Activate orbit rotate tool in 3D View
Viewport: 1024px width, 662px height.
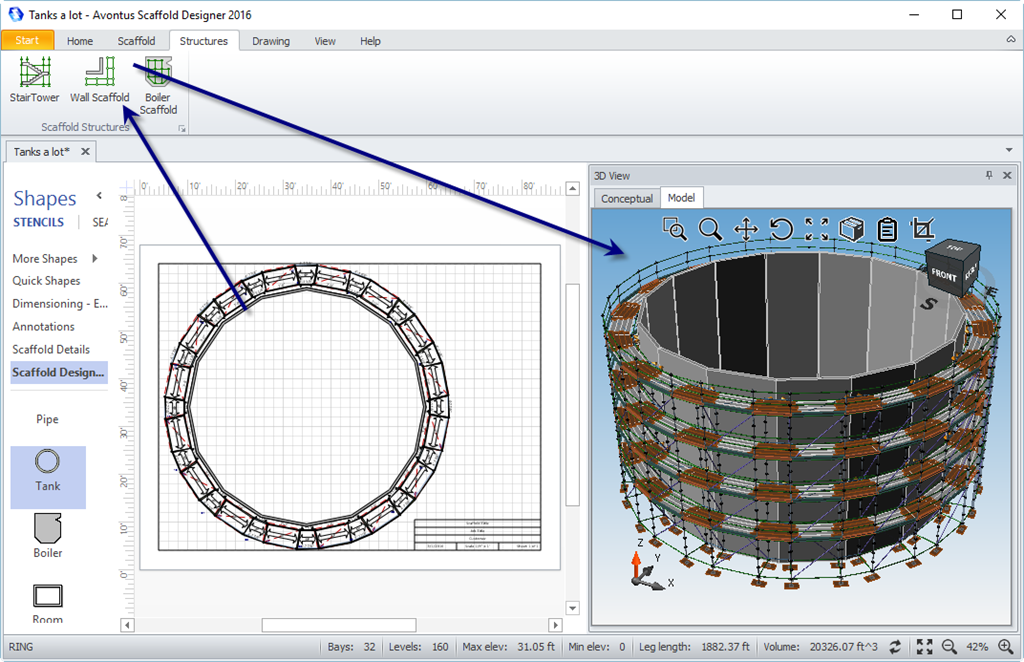[x=781, y=229]
